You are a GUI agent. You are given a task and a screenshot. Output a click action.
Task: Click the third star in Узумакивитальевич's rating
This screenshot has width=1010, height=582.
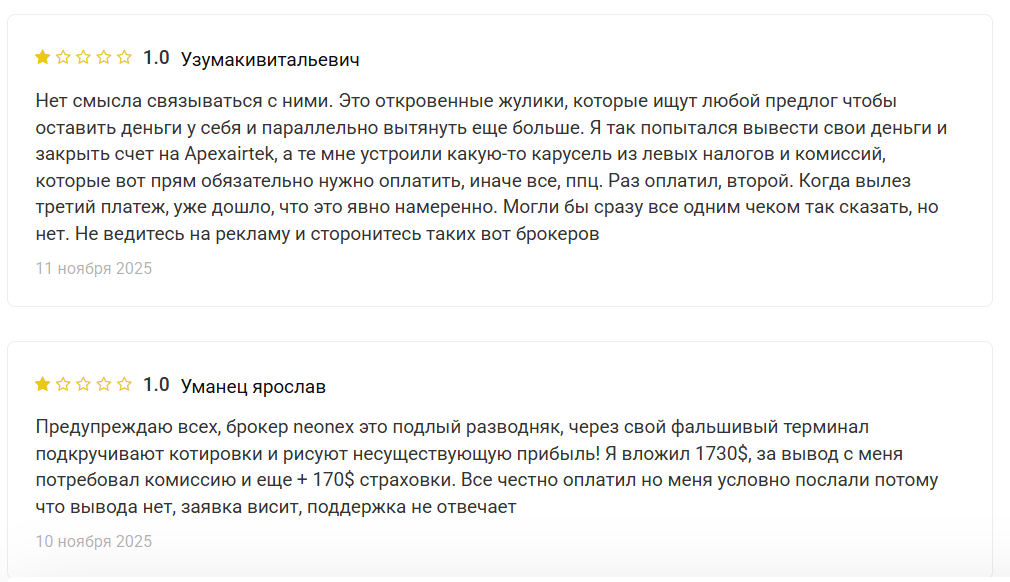click(x=83, y=58)
